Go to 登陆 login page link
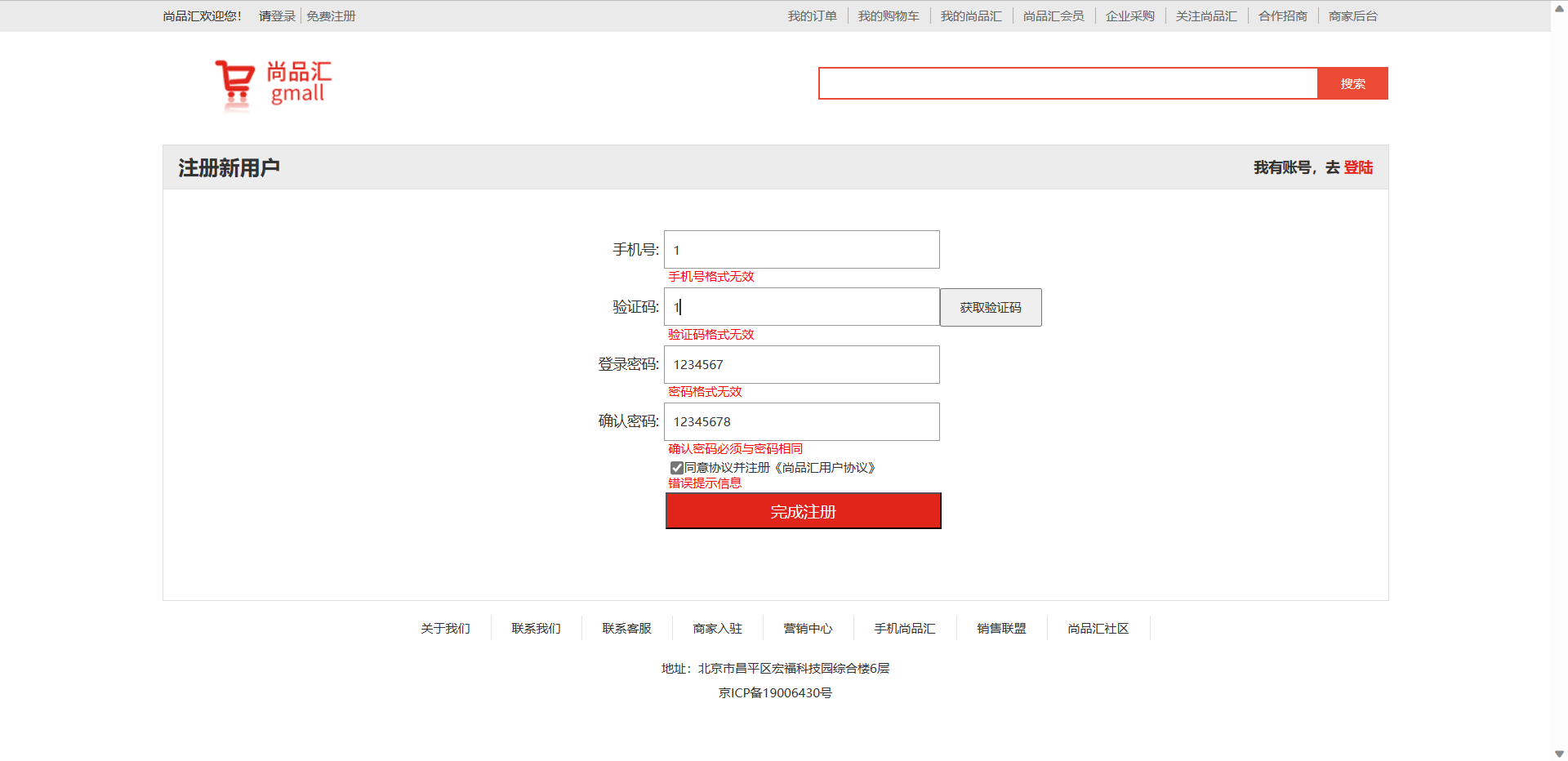Image resolution: width=1568 pixels, height=761 pixels. tap(1358, 167)
